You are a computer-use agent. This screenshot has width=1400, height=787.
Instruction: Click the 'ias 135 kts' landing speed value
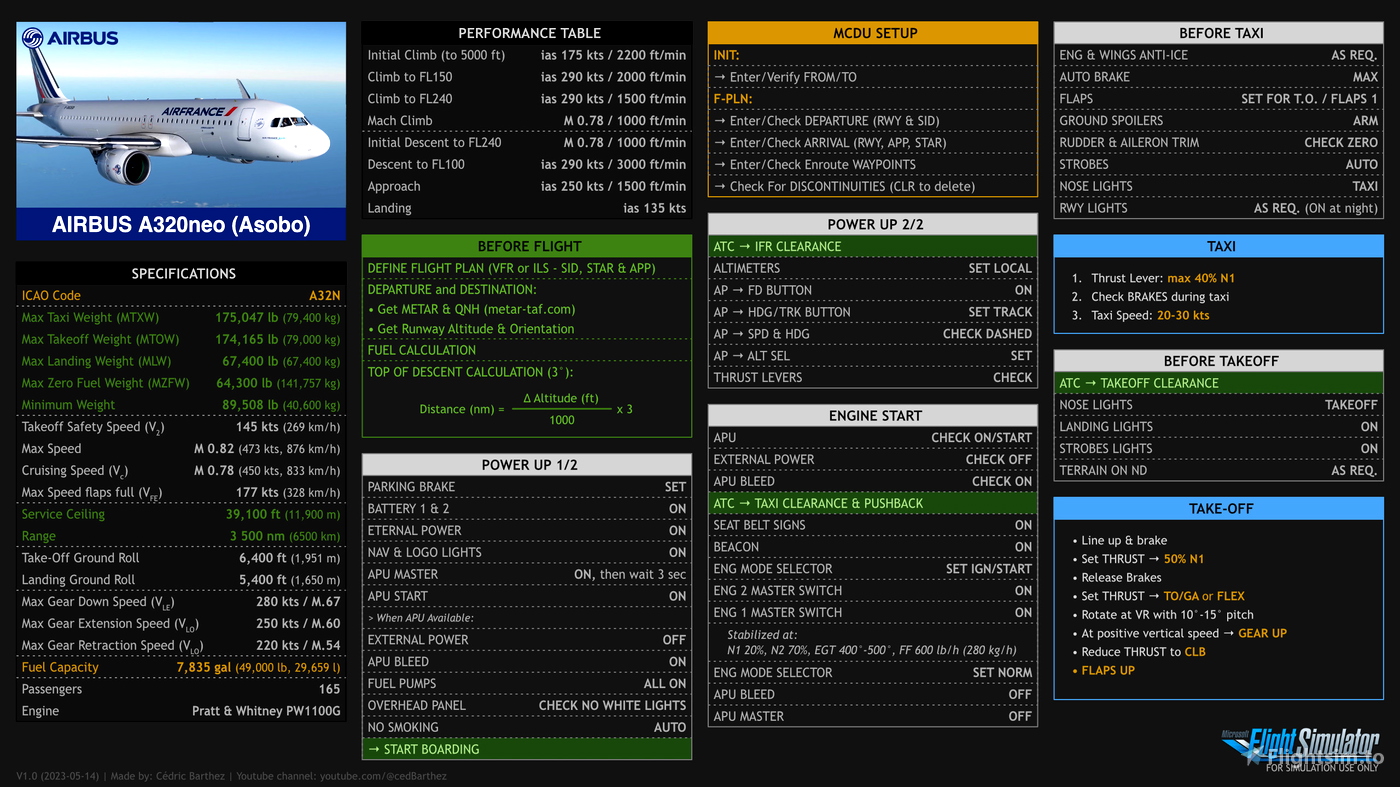click(654, 208)
